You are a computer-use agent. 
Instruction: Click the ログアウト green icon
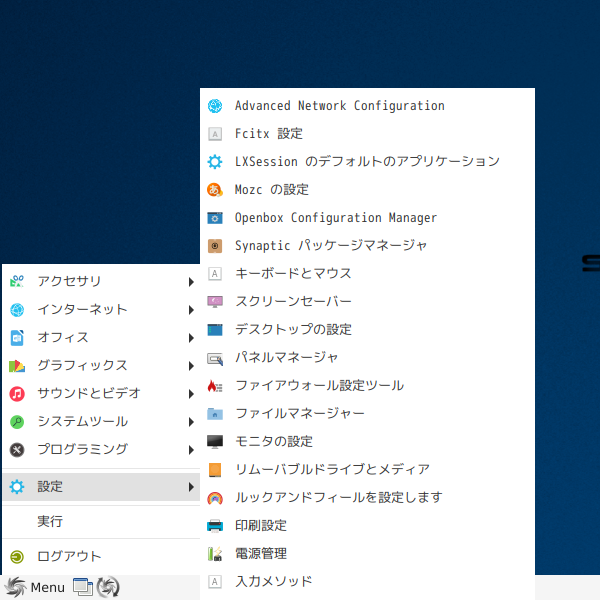pos(17,557)
